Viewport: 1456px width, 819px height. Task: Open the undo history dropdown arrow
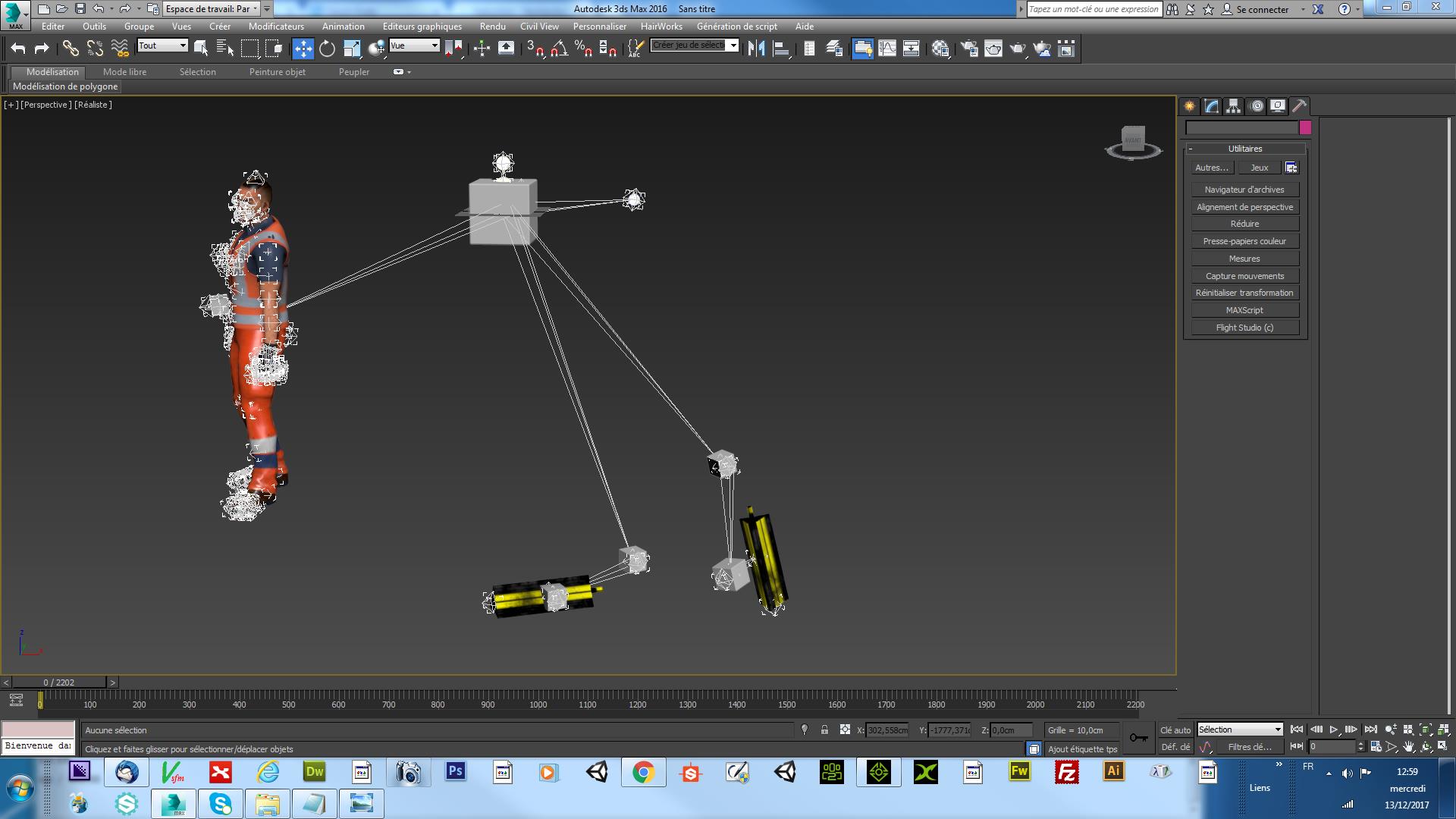(111, 9)
